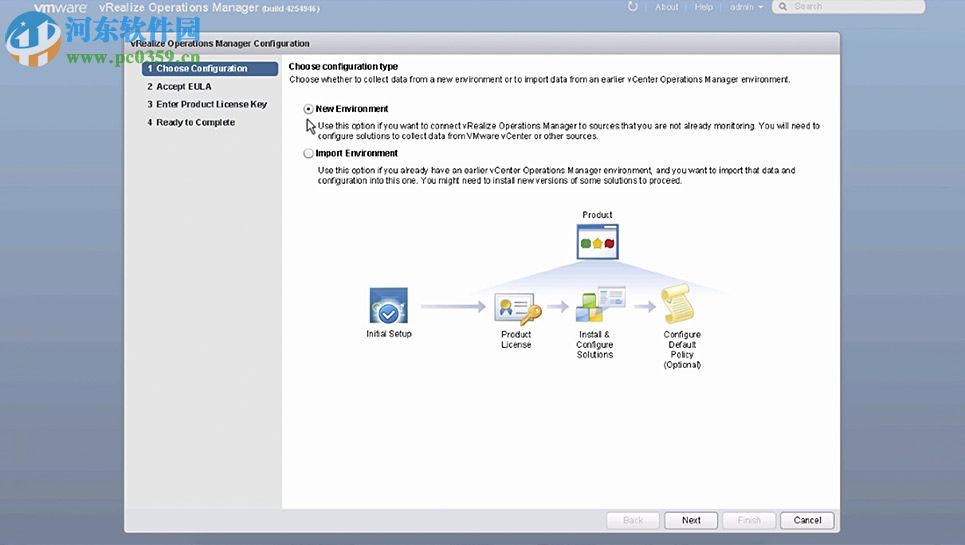Screen dimensions: 965x545
Task: Click the Product dashboard icon in diagram
Action: click(x=597, y=242)
